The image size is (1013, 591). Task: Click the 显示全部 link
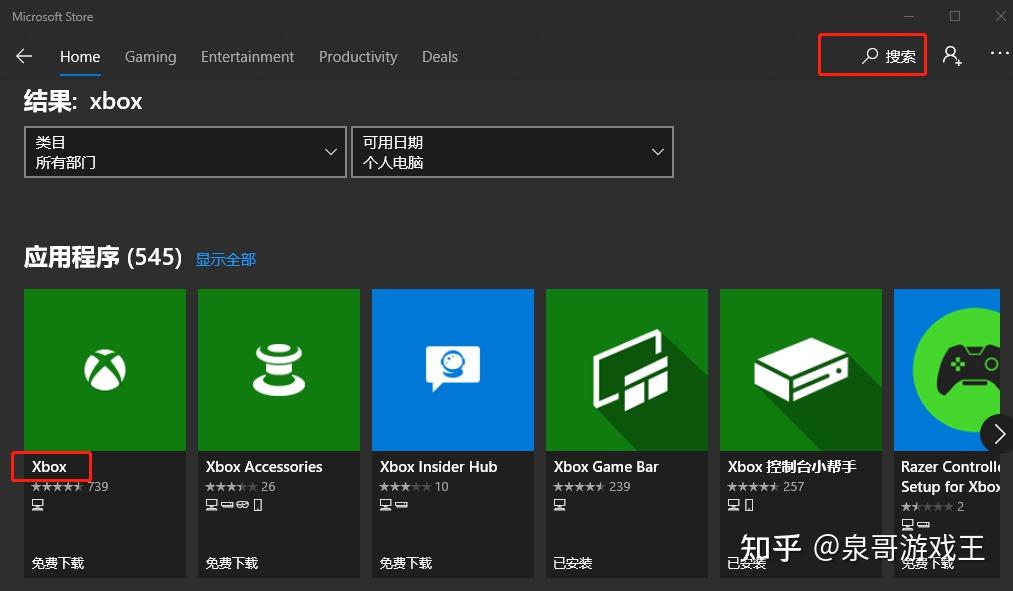tap(225, 260)
